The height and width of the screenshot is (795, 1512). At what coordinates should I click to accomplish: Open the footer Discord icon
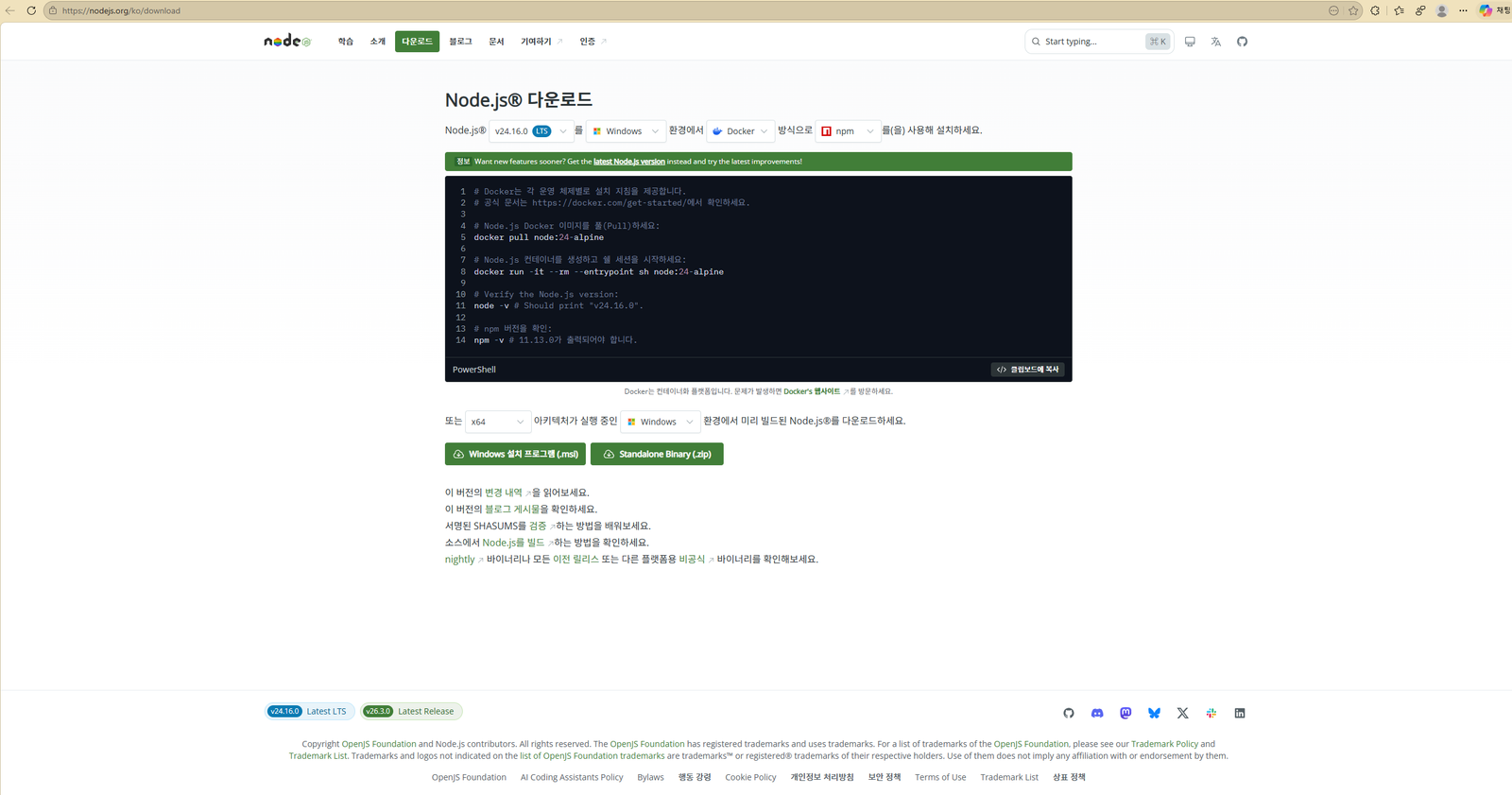point(1097,713)
